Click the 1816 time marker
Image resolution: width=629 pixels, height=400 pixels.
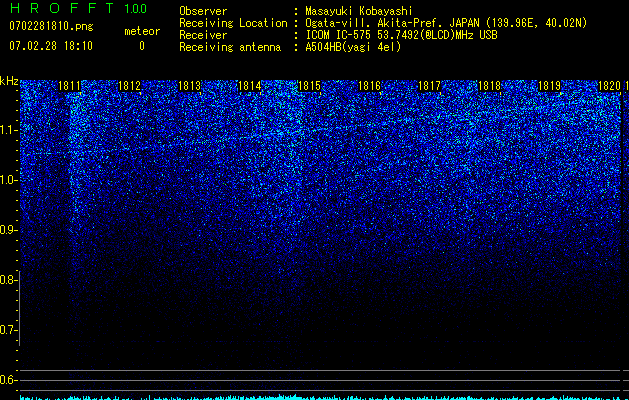pyautogui.click(x=369, y=86)
